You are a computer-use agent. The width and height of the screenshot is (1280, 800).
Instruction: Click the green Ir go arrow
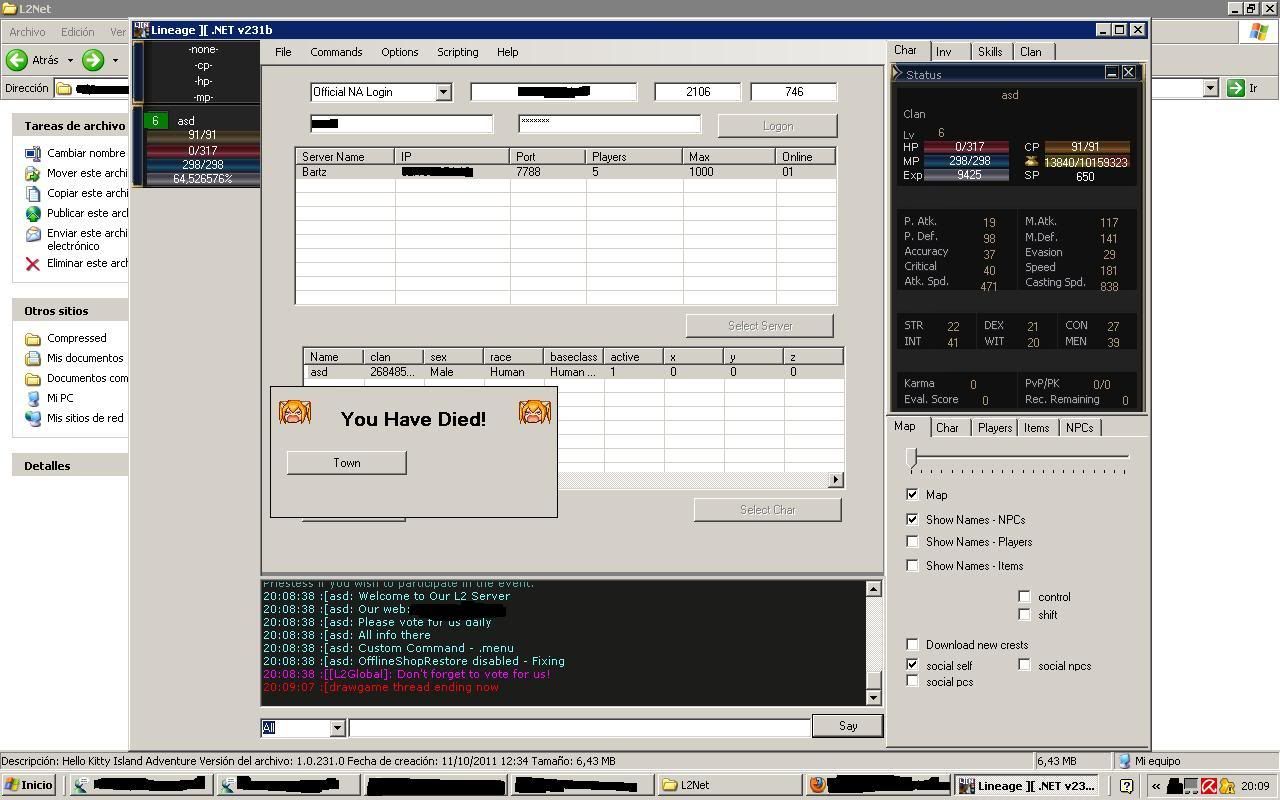1235,88
